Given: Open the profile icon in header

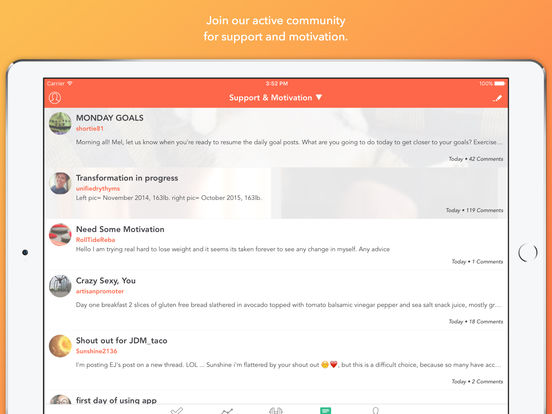Looking at the screenshot, I should pos(55,98).
